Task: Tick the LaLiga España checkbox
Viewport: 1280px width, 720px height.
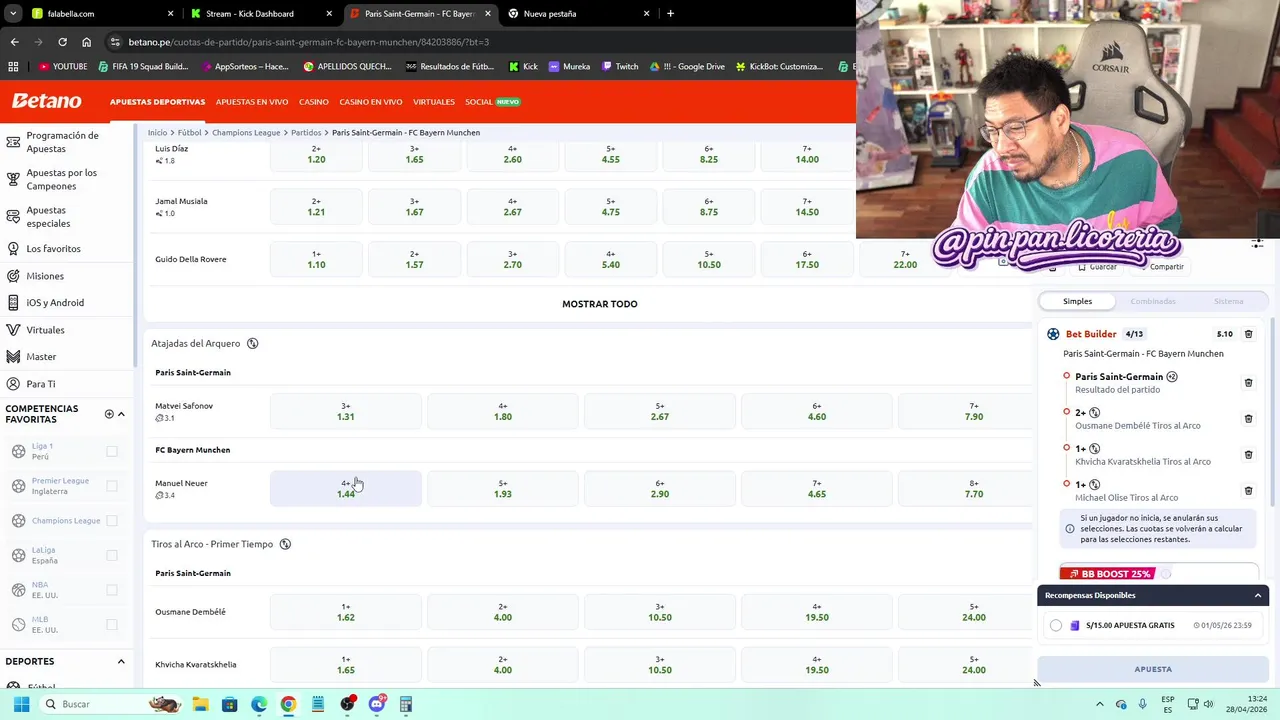Action: pyautogui.click(x=112, y=555)
